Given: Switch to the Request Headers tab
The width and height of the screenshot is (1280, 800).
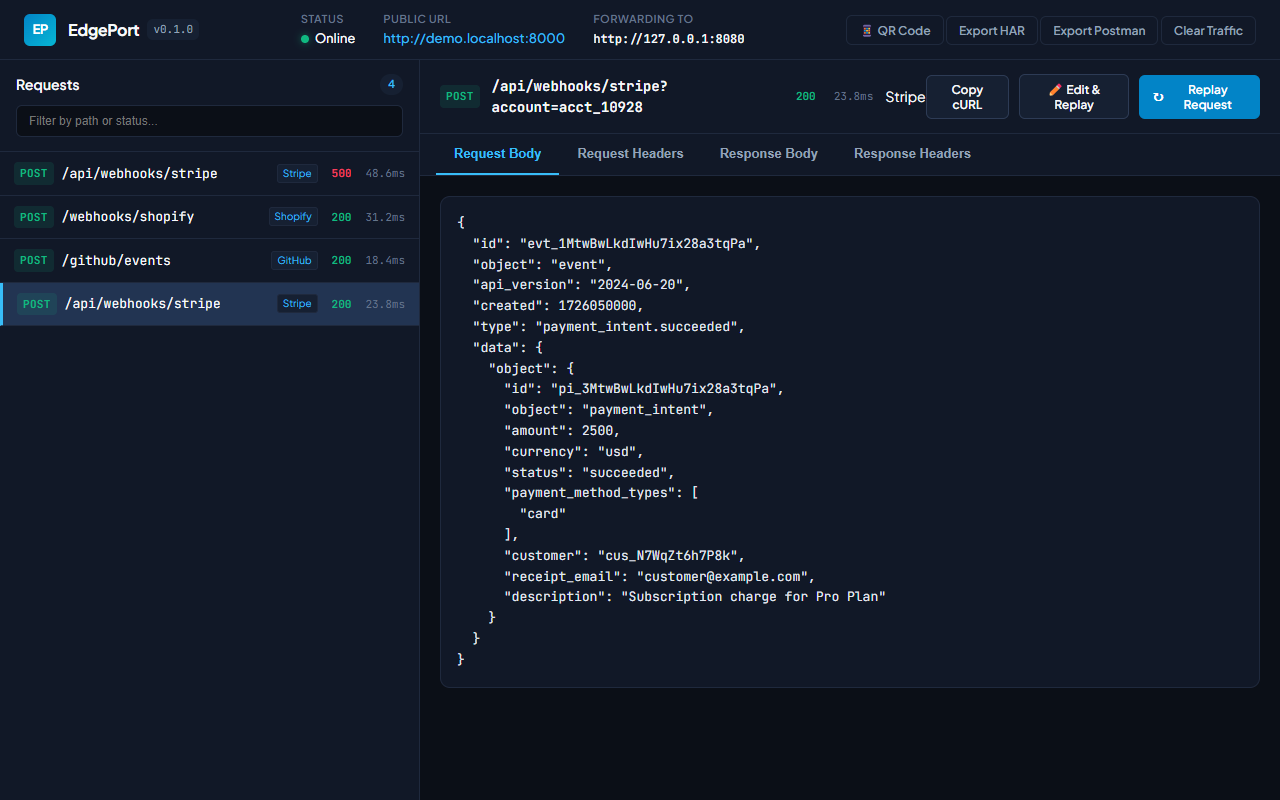Looking at the screenshot, I should pos(630,154).
